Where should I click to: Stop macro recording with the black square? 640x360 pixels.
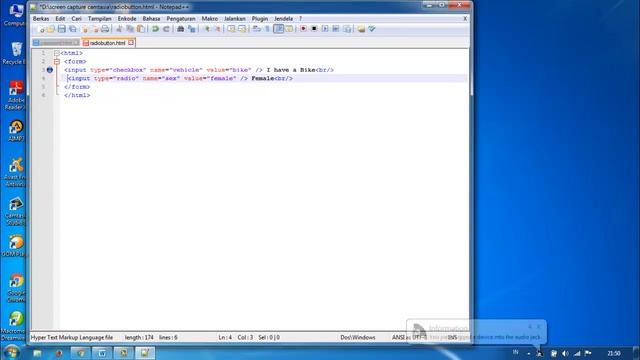point(314,29)
